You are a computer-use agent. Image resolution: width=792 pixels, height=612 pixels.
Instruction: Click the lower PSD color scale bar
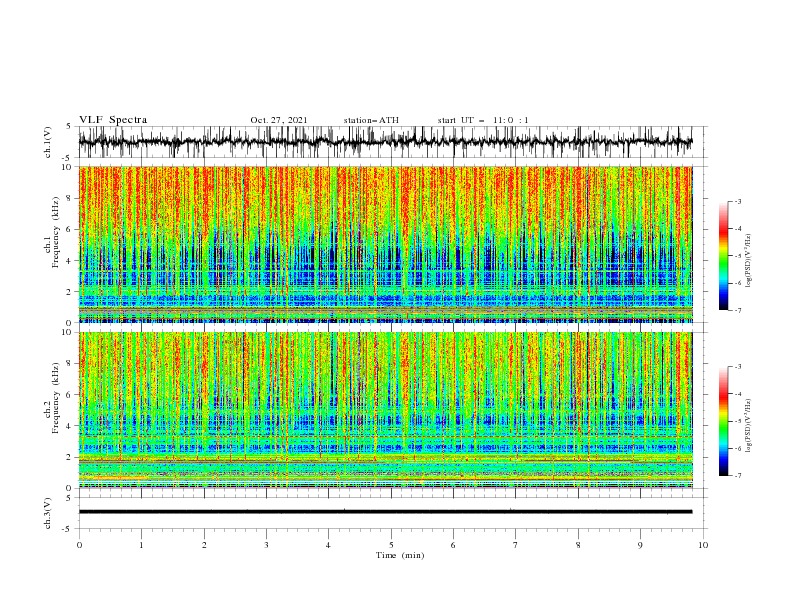point(723,421)
